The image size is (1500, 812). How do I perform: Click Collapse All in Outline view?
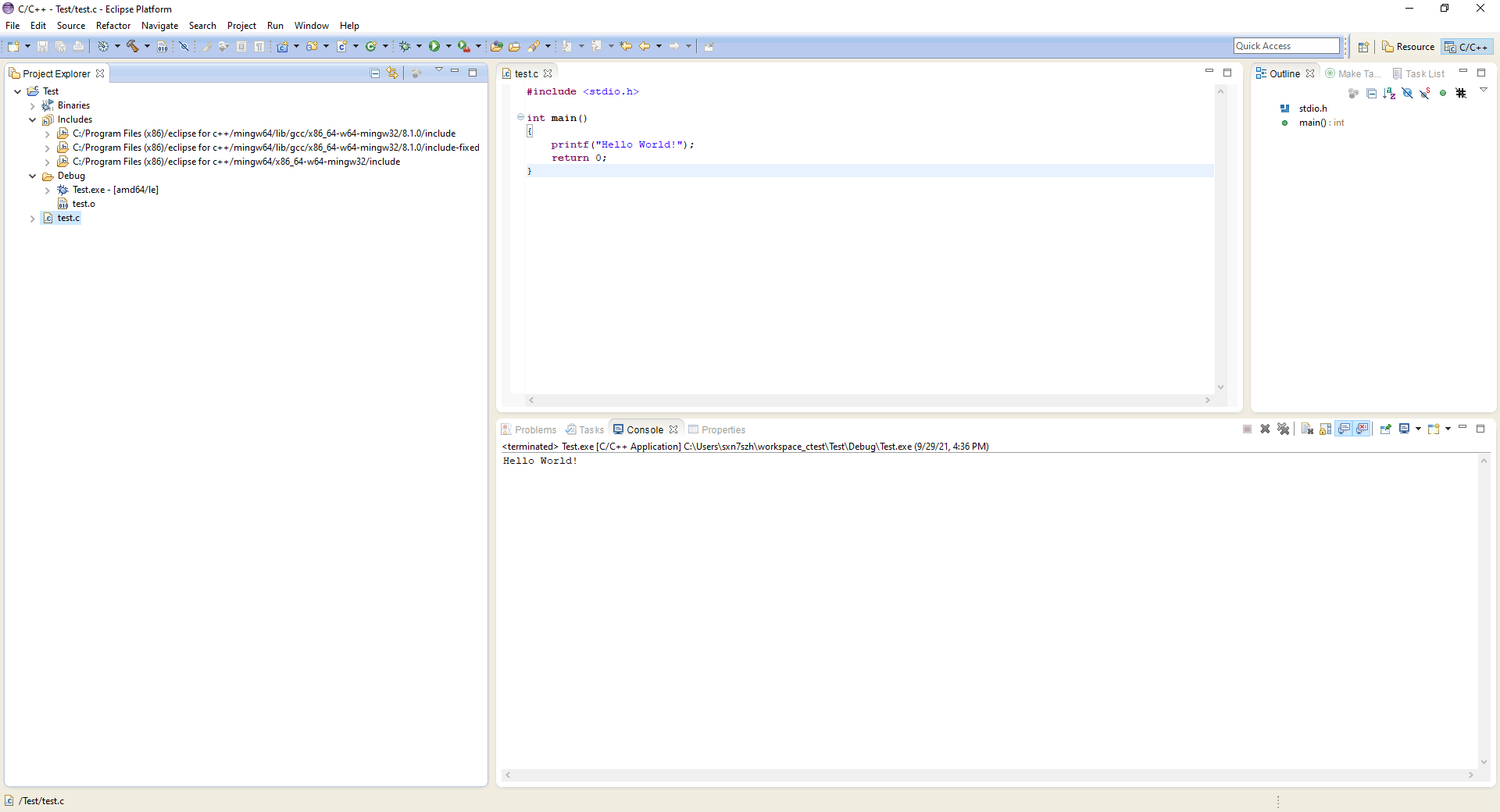click(x=1371, y=94)
